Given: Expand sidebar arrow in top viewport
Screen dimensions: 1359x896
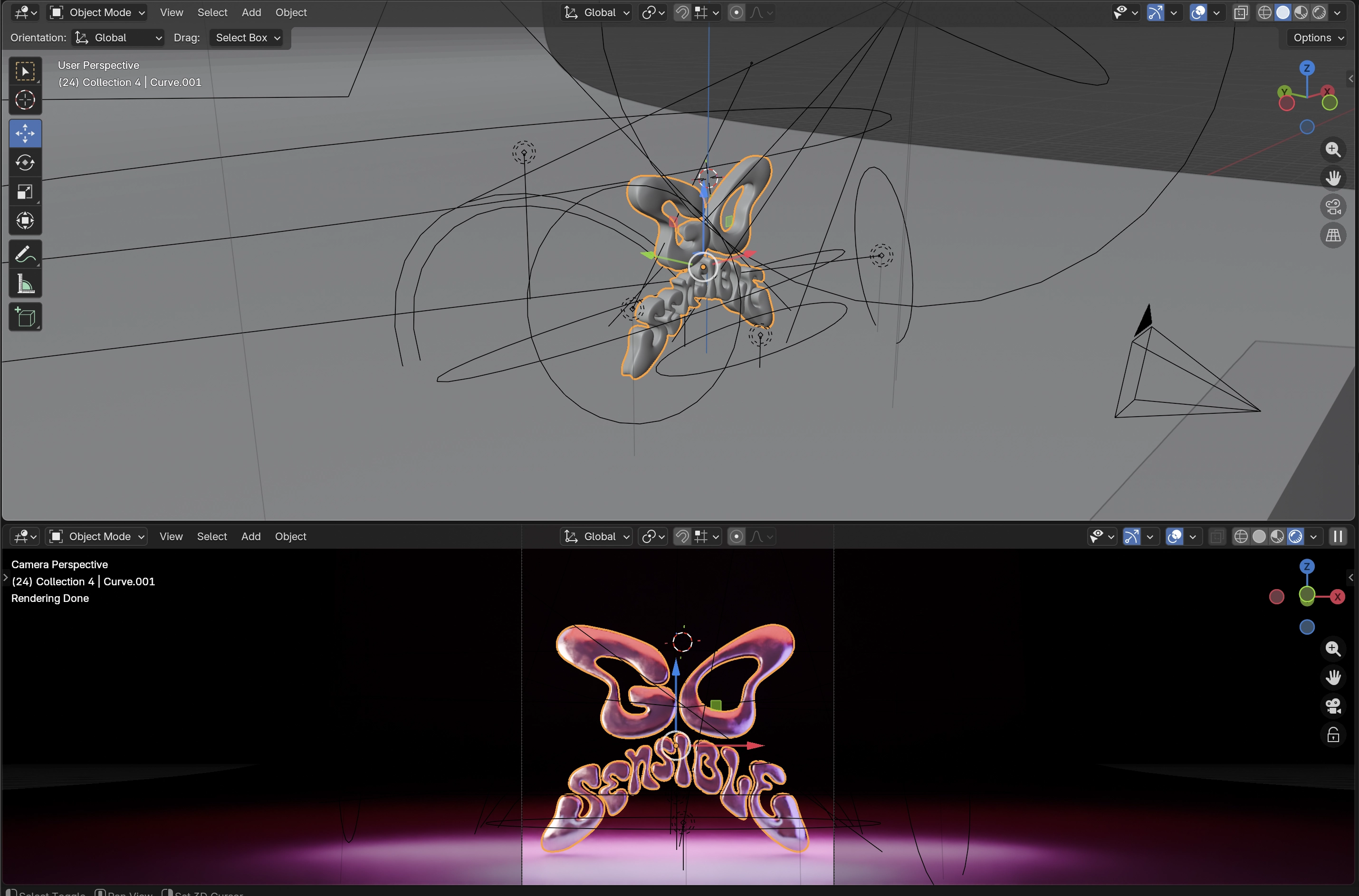Looking at the screenshot, I should [1351, 79].
